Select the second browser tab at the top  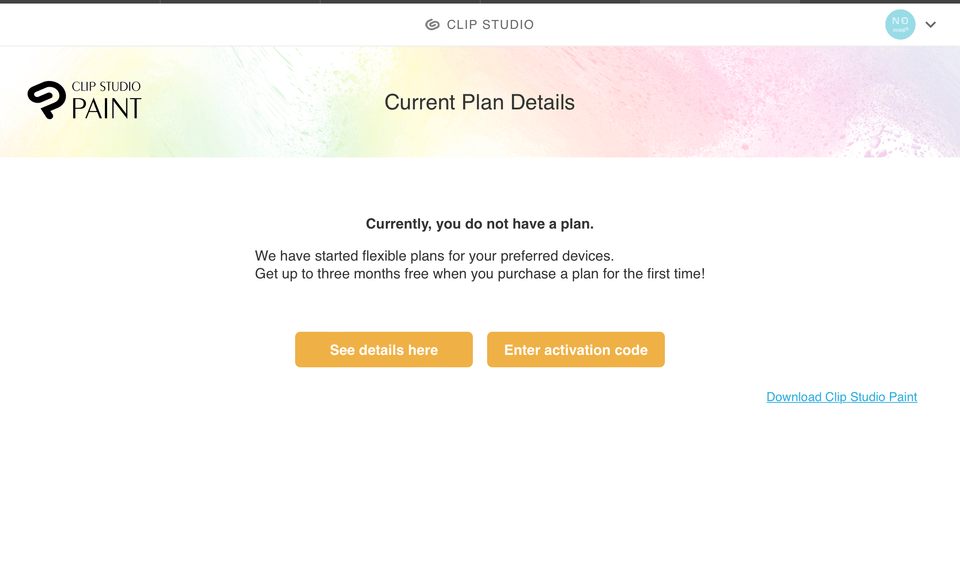[240, 3]
